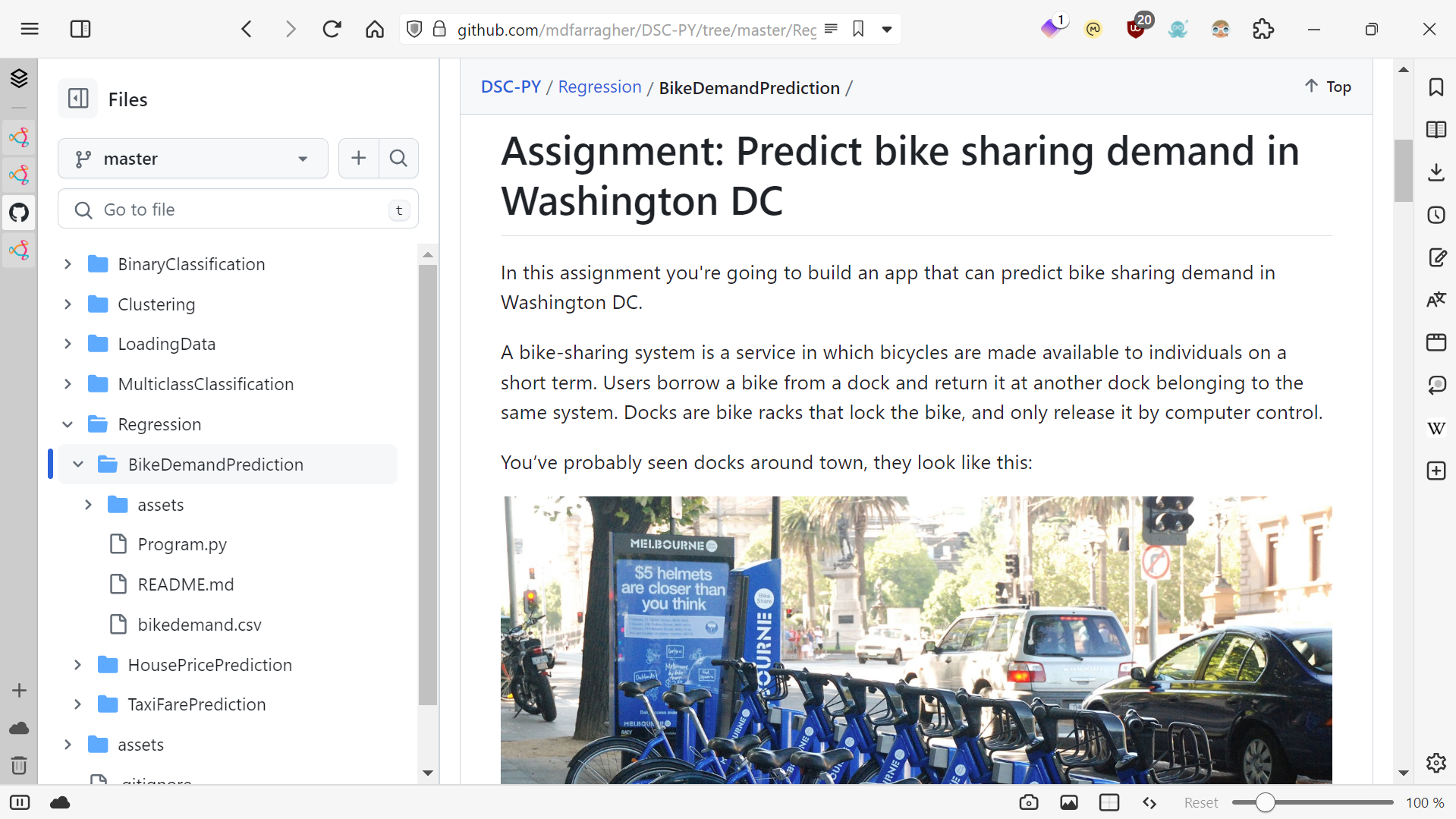Screen dimensions: 1456x819
Task: Collapse the Regression folder
Action: [x=67, y=424]
